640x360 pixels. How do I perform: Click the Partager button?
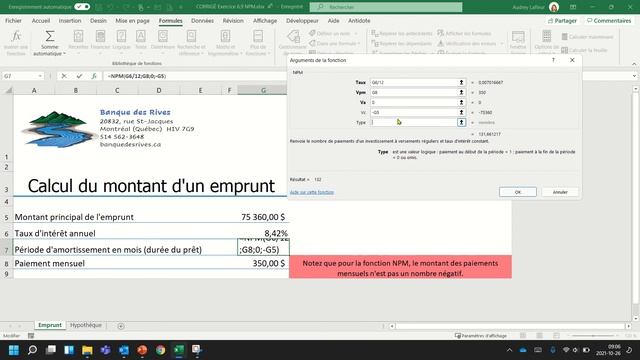tap(562, 20)
